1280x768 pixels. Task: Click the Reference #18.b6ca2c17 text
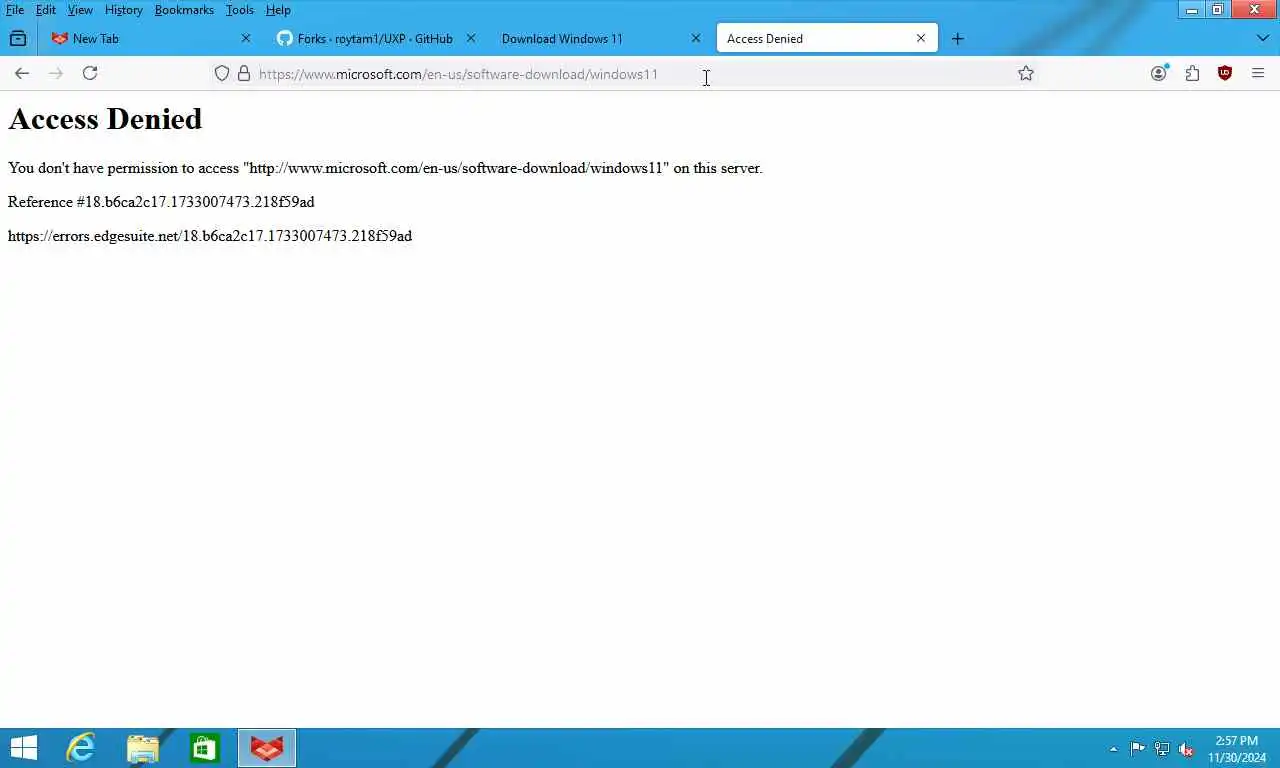click(x=161, y=202)
